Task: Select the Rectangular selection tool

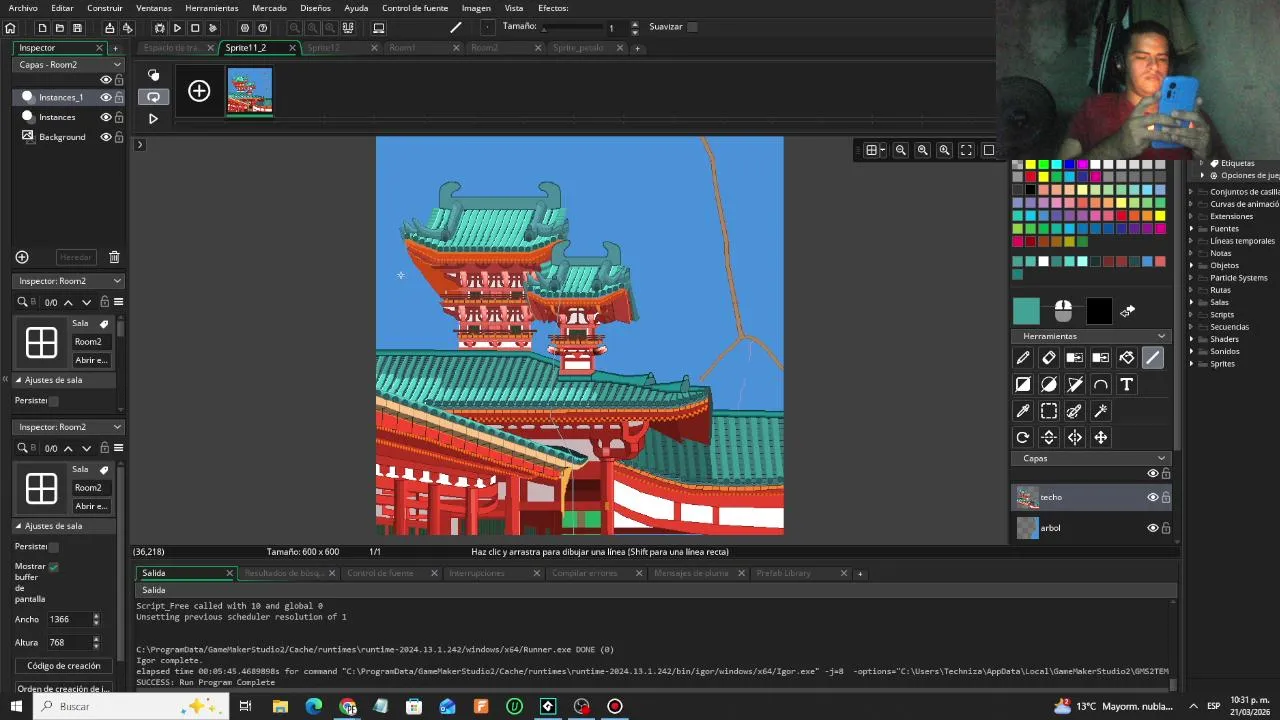Action: (x=1049, y=411)
